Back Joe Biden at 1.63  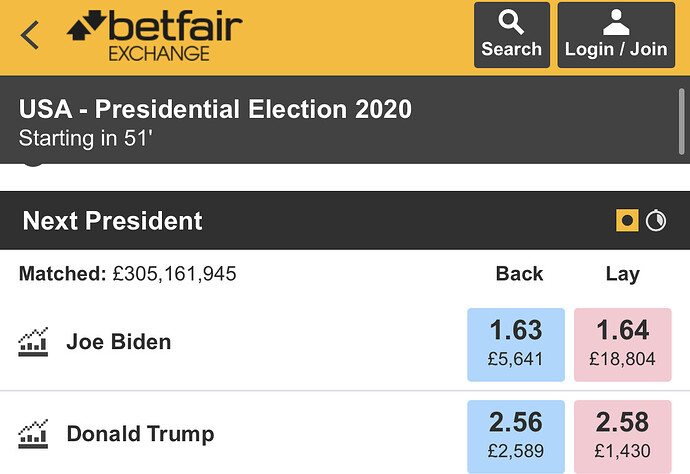click(x=516, y=344)
